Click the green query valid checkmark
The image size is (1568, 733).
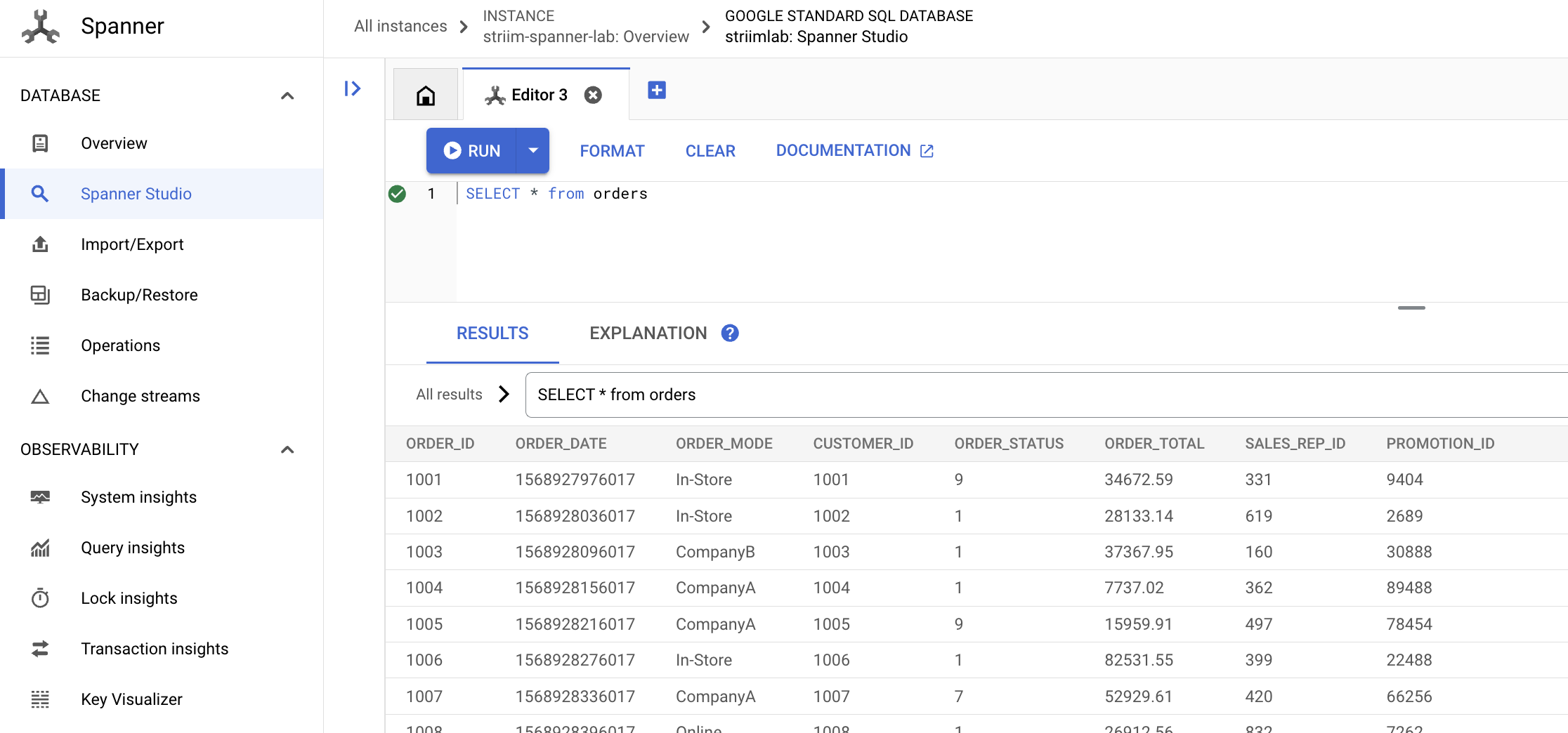[397, 194]
